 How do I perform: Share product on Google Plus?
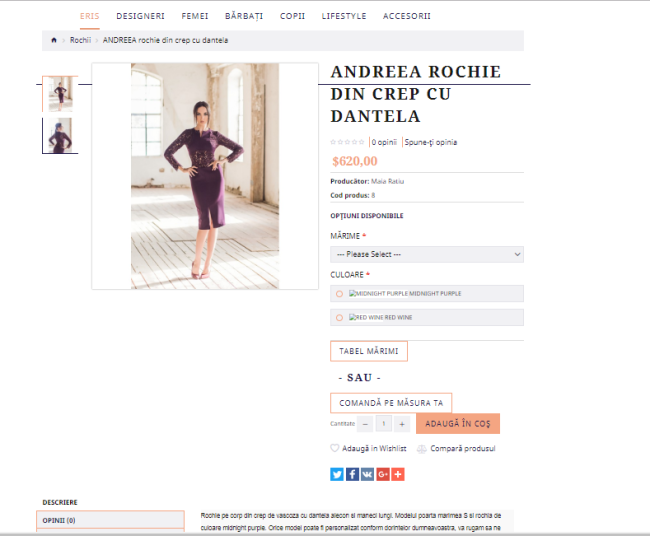point(383,474)
